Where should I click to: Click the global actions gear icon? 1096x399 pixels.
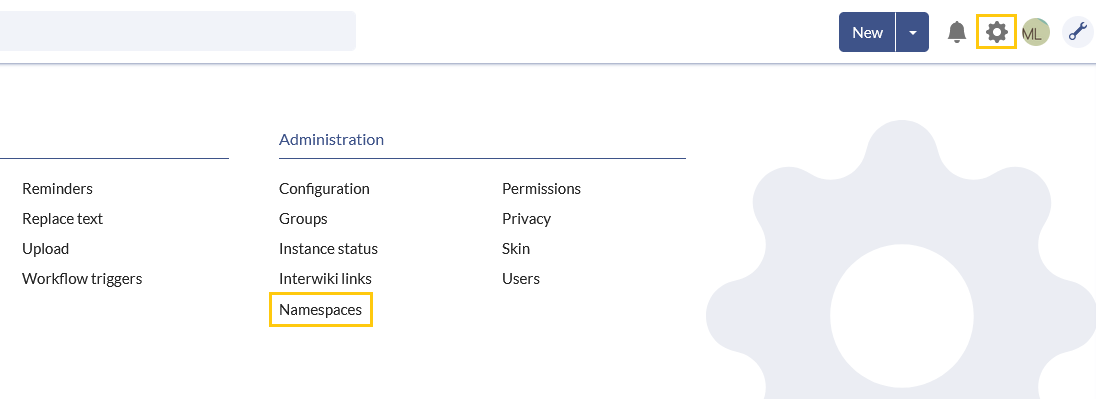(x=996, y=31)
